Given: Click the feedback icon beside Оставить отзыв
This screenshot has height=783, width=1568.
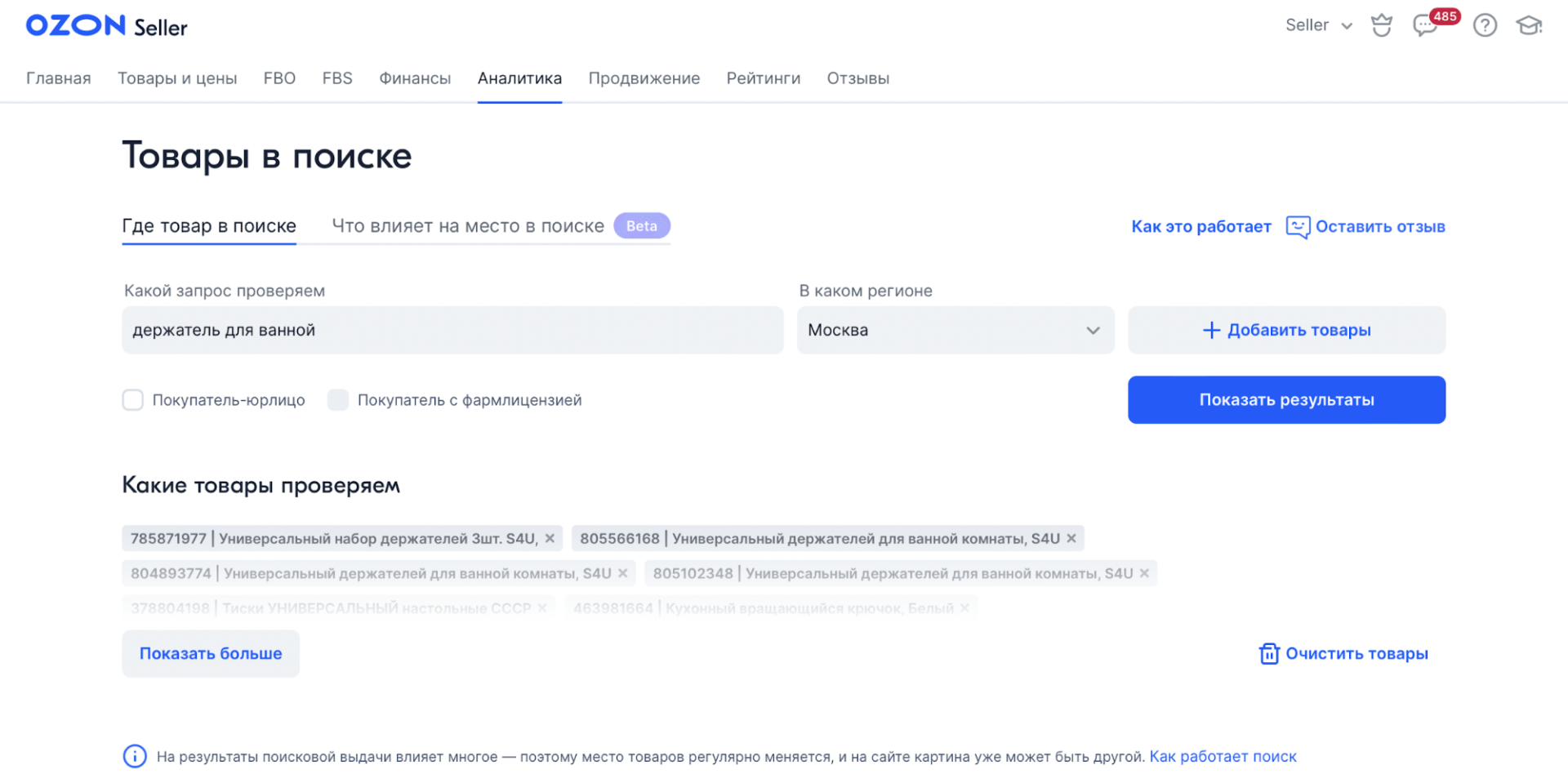Looking at the screenshot, I should [x=1298, y=227].
